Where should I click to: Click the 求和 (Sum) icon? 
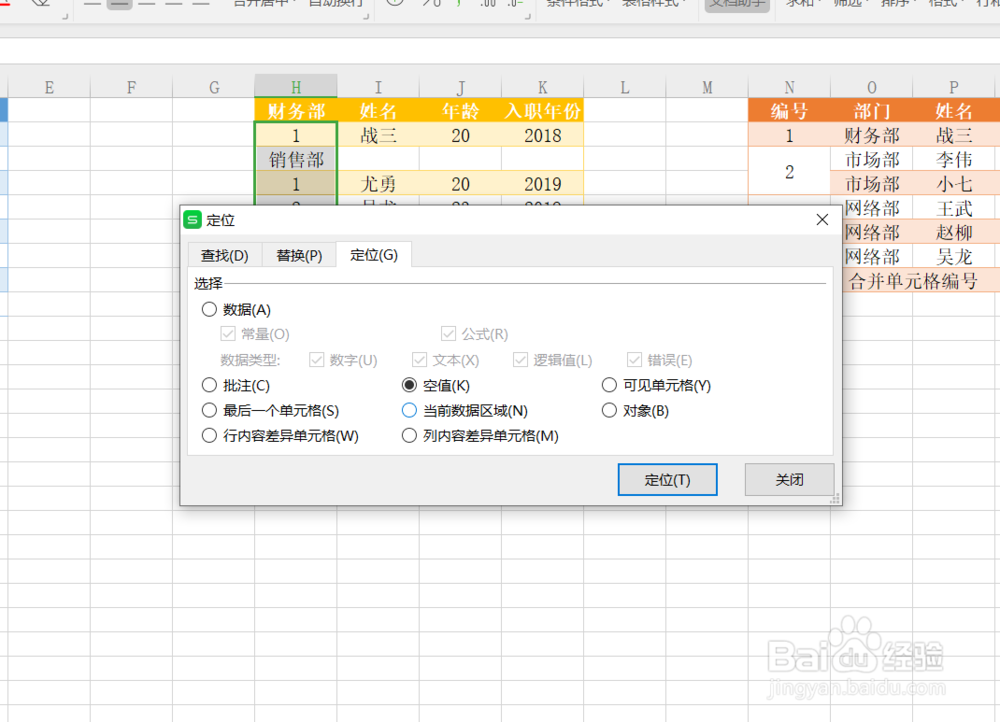pyautogui.click(x=800, y=5)
